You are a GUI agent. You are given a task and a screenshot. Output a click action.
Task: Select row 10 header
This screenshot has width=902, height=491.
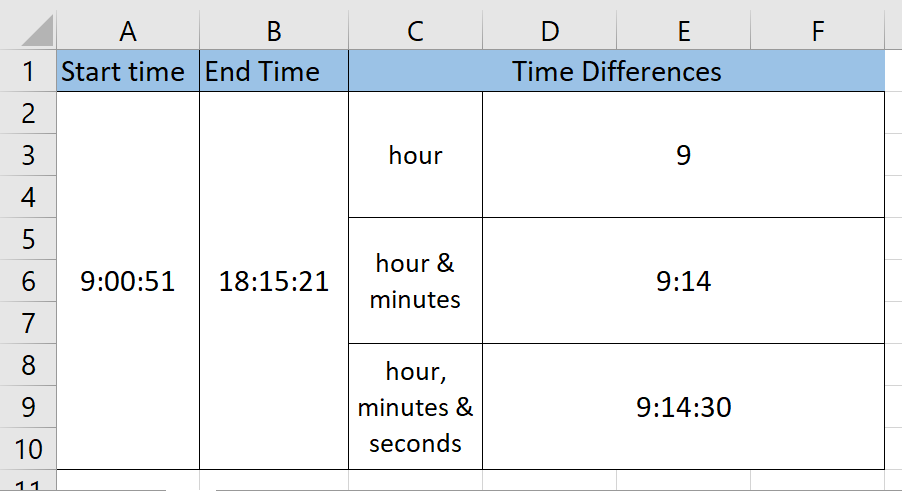coord(27,449)
